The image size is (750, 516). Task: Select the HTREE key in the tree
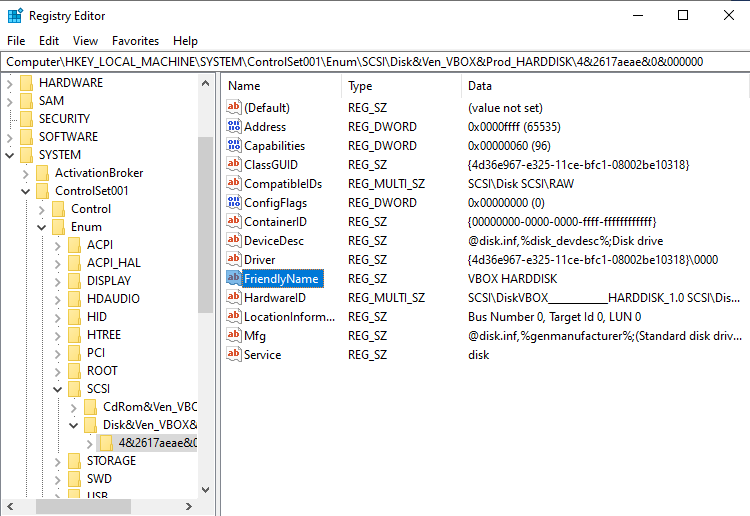click(x=104, y=335)
